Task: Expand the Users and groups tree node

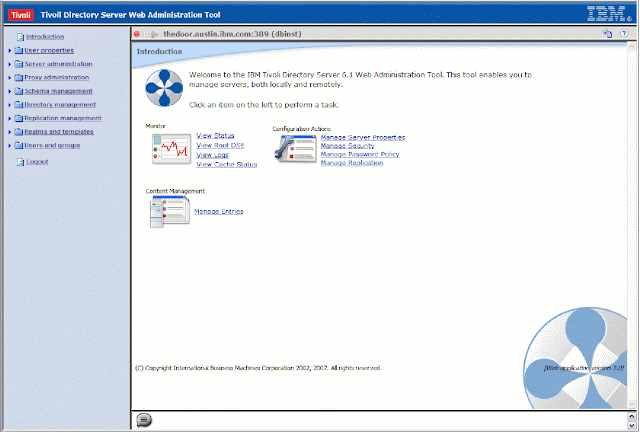Action: (10, 145)
